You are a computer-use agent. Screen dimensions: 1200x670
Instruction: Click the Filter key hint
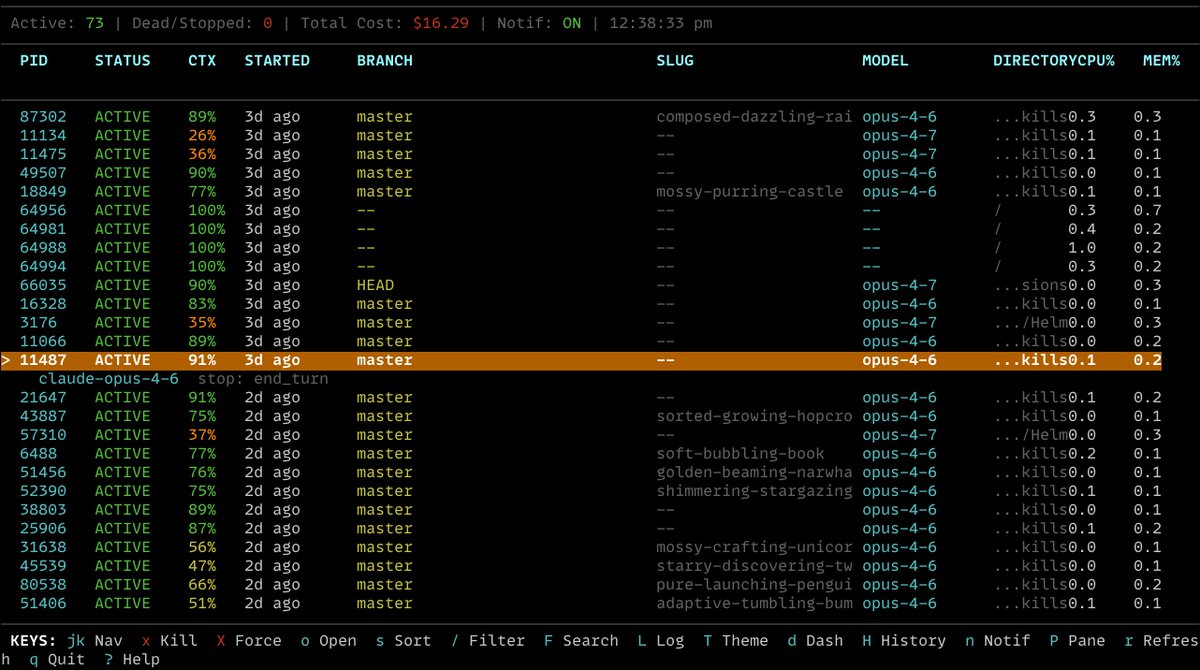[488, 640]
